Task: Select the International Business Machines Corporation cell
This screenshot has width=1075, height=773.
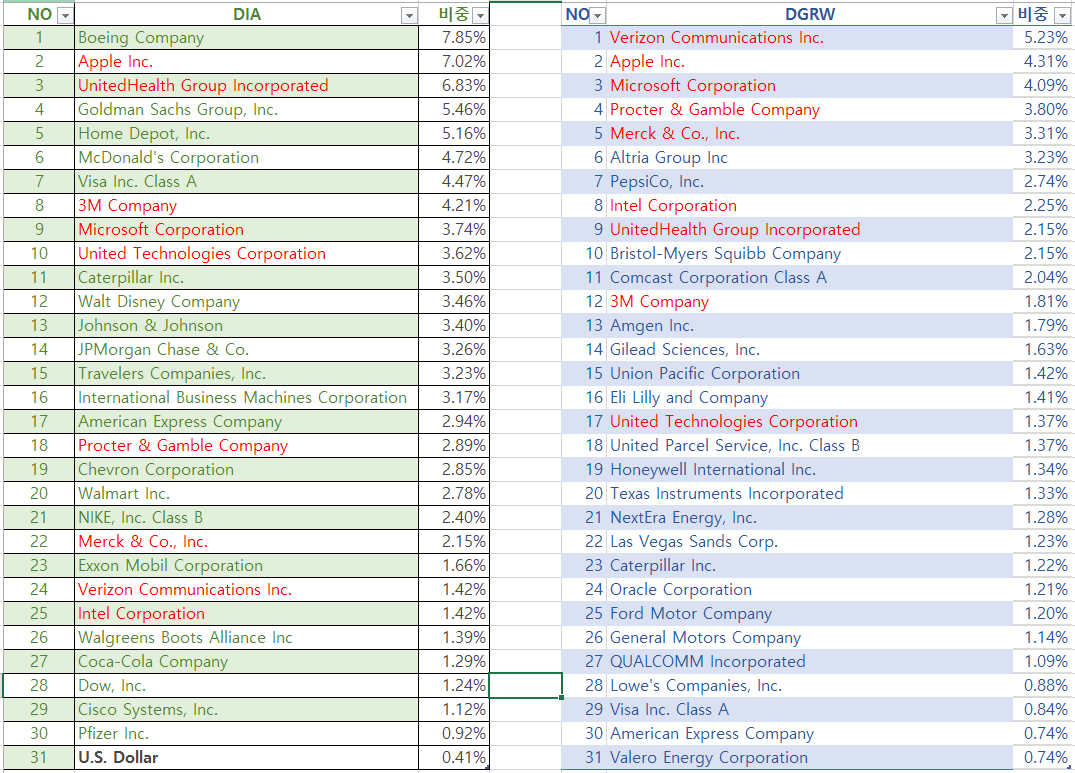Action: [x=246, y=397]
